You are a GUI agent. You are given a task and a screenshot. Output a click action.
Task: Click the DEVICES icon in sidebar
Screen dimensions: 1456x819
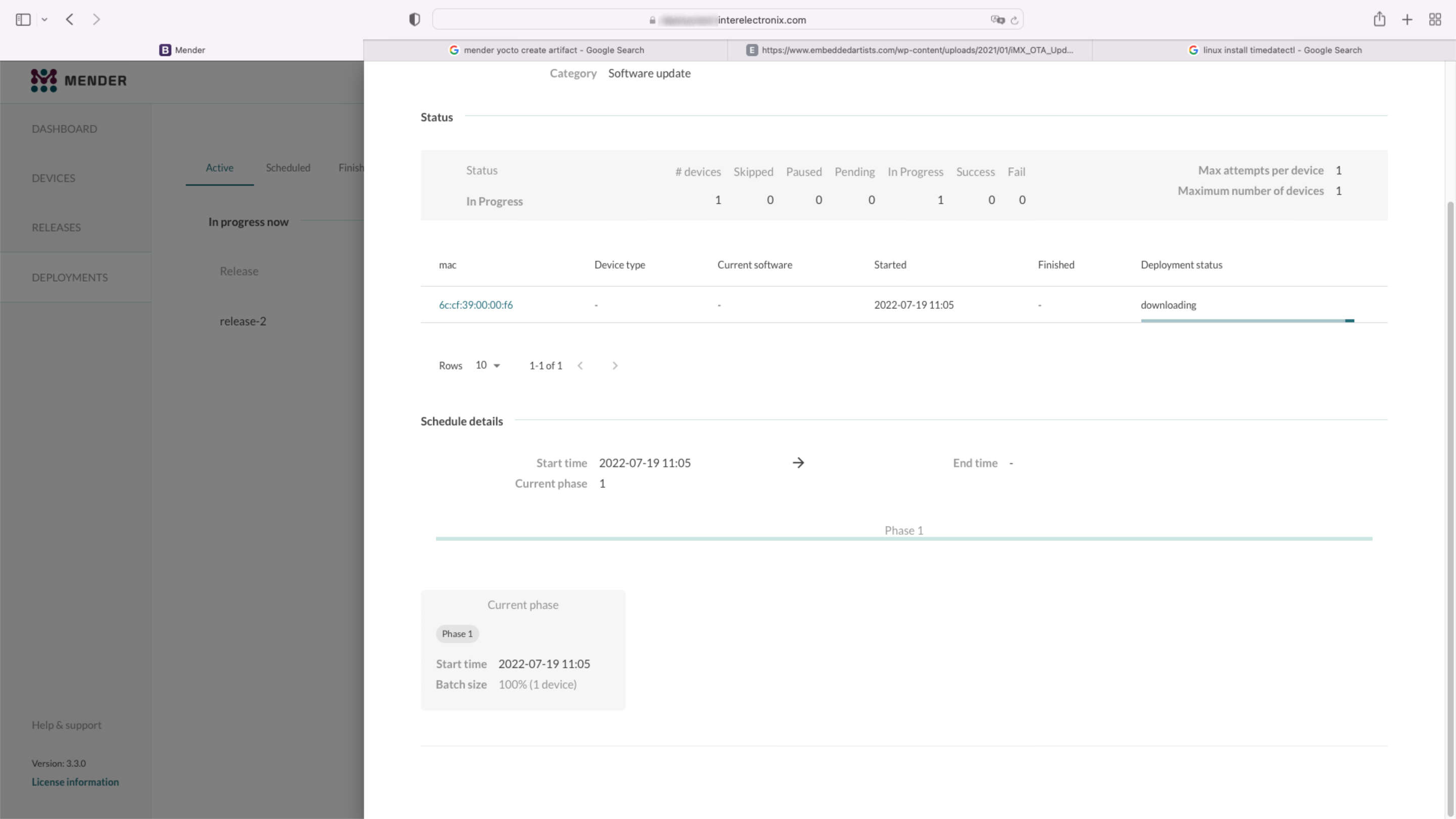(x=53, y=178)
